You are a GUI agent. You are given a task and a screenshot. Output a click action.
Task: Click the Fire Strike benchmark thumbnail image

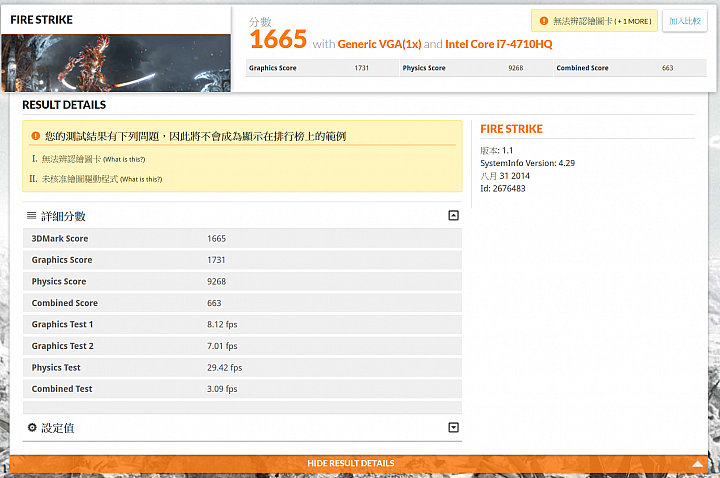pyautogui.click(x=116, y=63)
